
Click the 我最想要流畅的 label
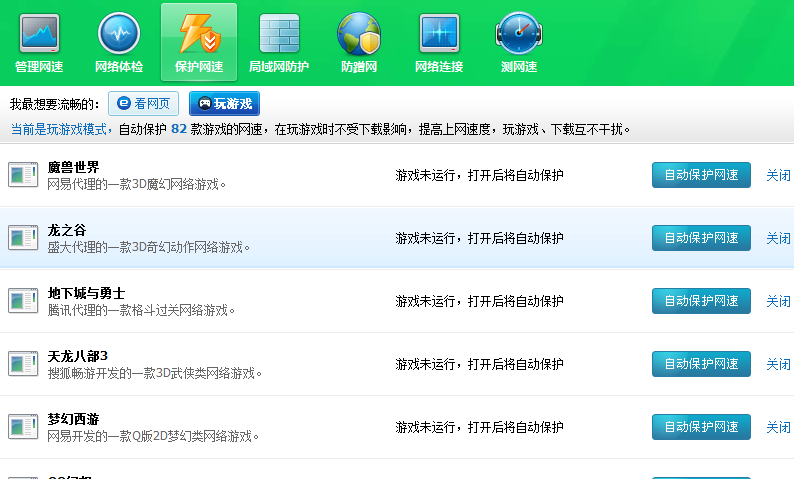coord(55,104)
